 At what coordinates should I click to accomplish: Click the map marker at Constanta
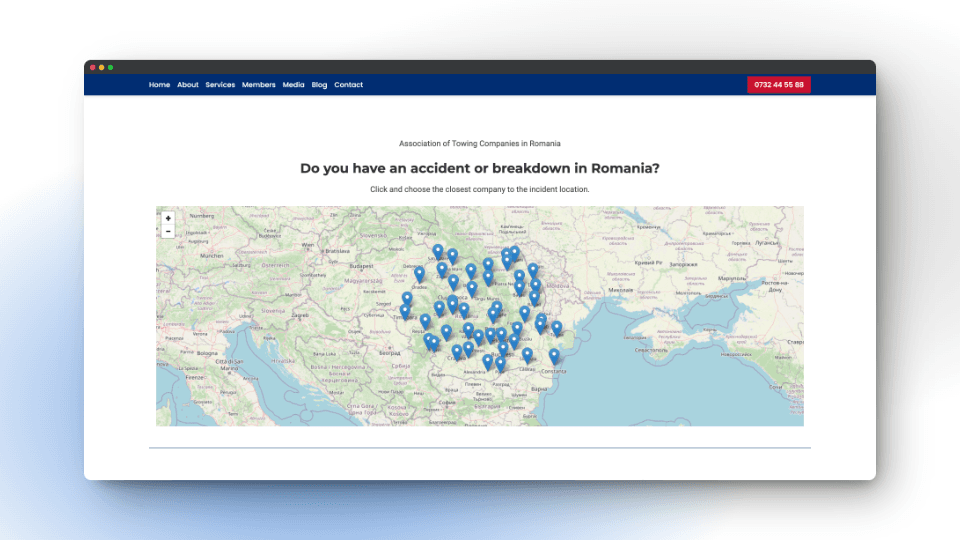(554, 355)
